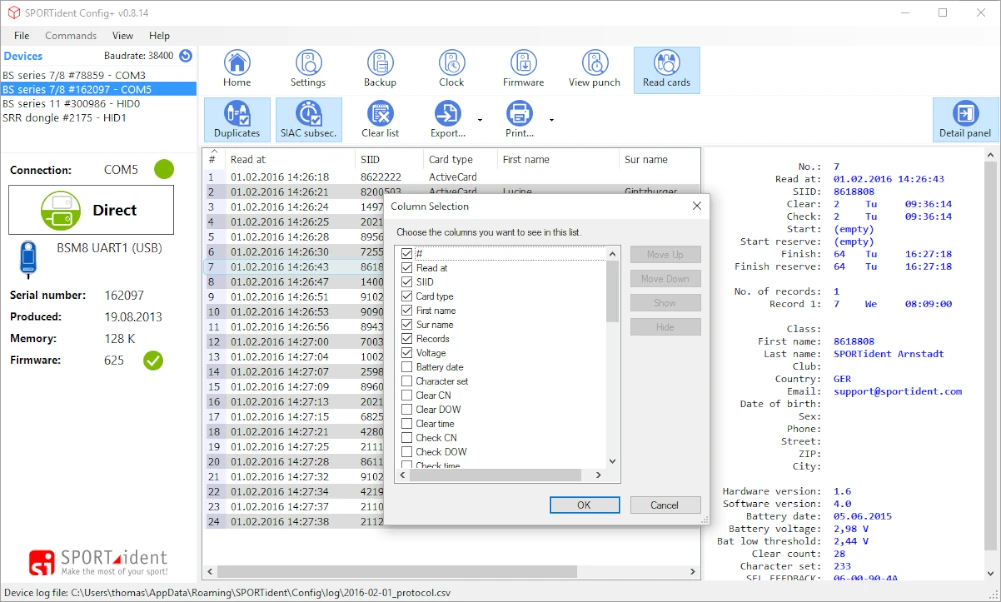Enable the Clear DOW checkbox

407,409
